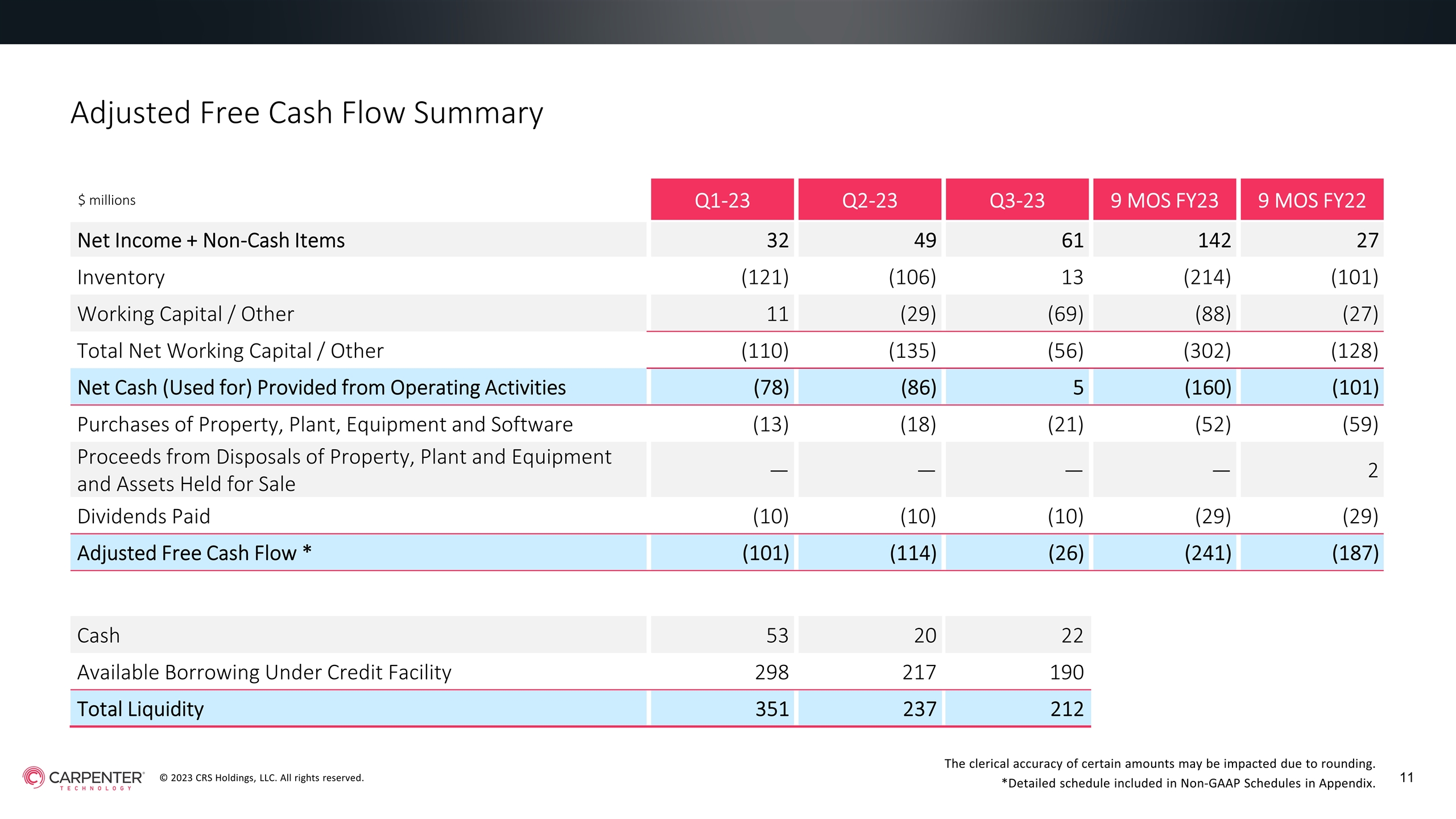Select Cash value 22 for Q3-23
Viewport: 1456px width, 819px height.
[x=1072, y=635]
